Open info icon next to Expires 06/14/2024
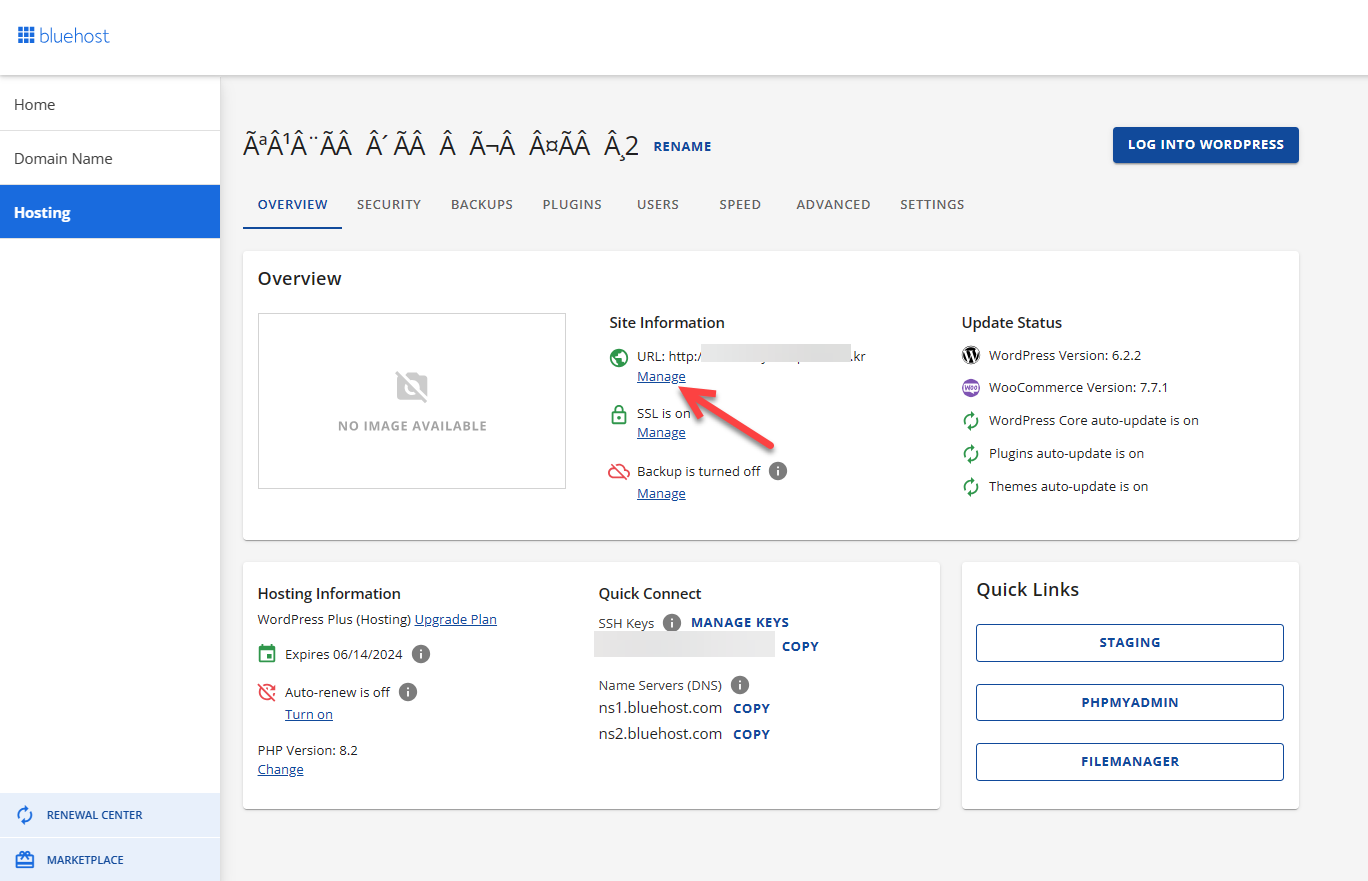 (421, 654)
